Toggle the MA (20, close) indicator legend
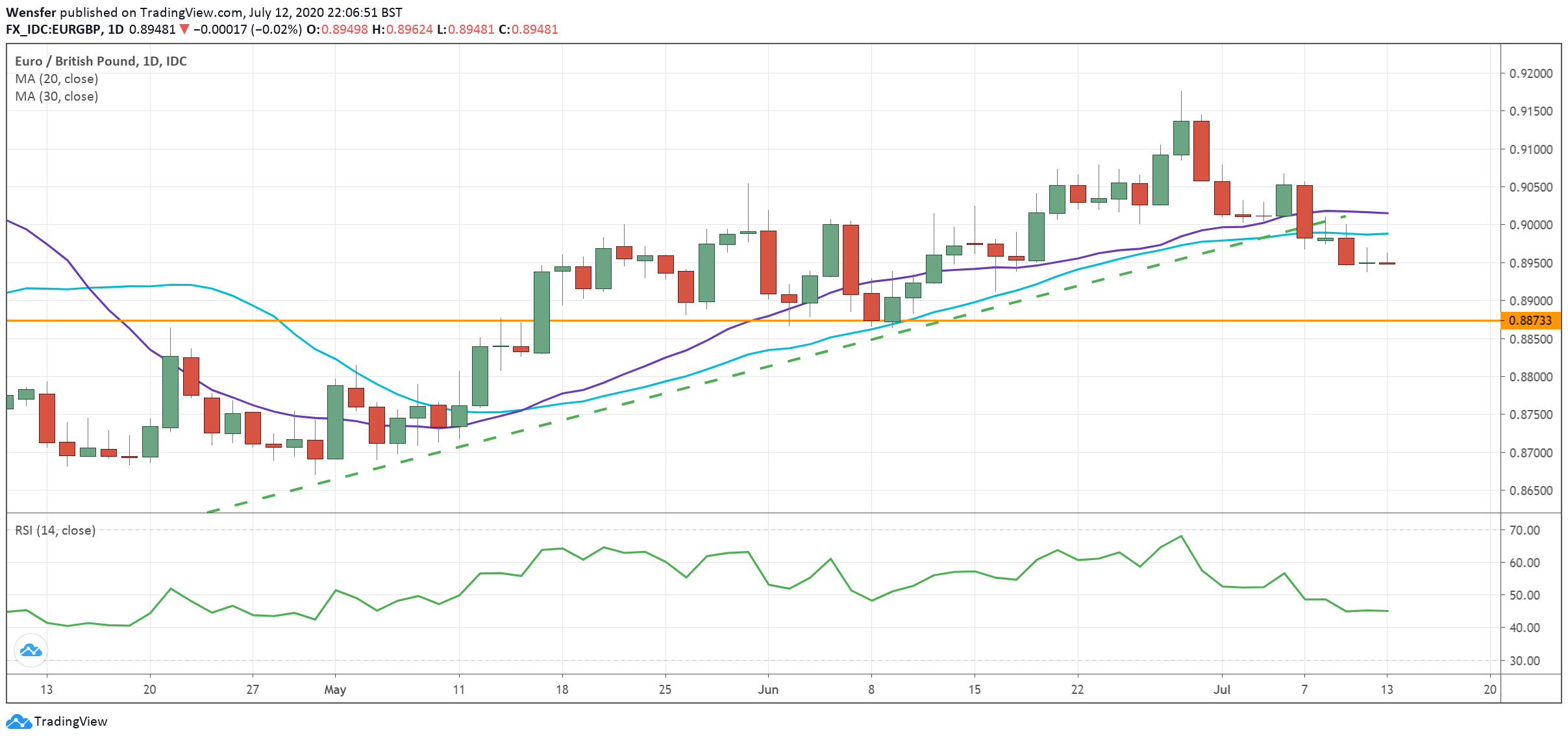The width and height of the screenshot is (1568, 740). point(56,79)
